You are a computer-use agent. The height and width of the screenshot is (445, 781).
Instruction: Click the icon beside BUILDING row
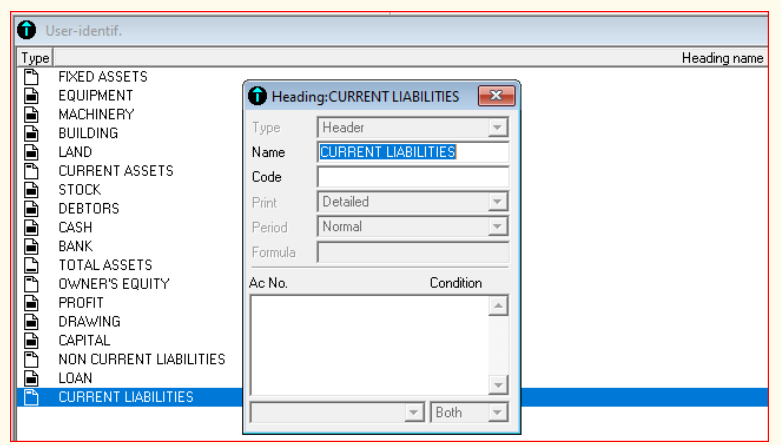(31, 134)
